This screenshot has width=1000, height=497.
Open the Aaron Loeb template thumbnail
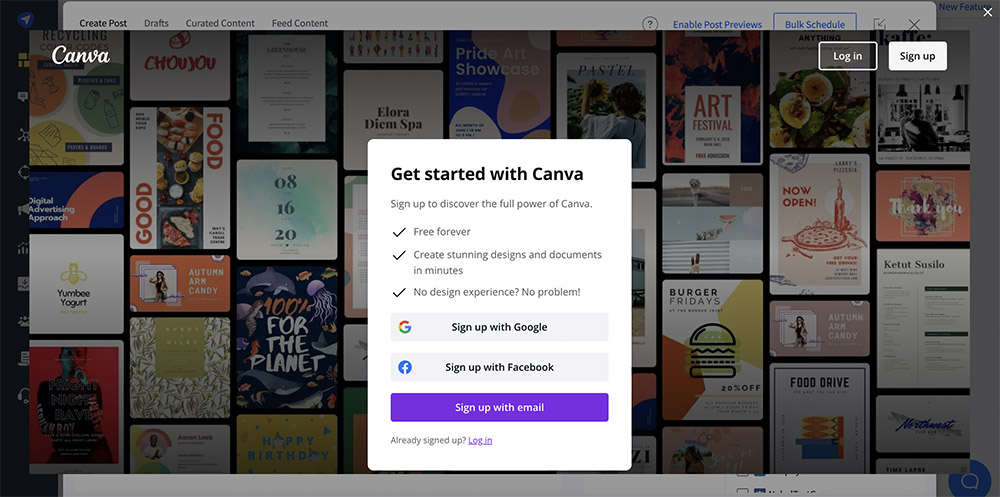coord(180,449)
